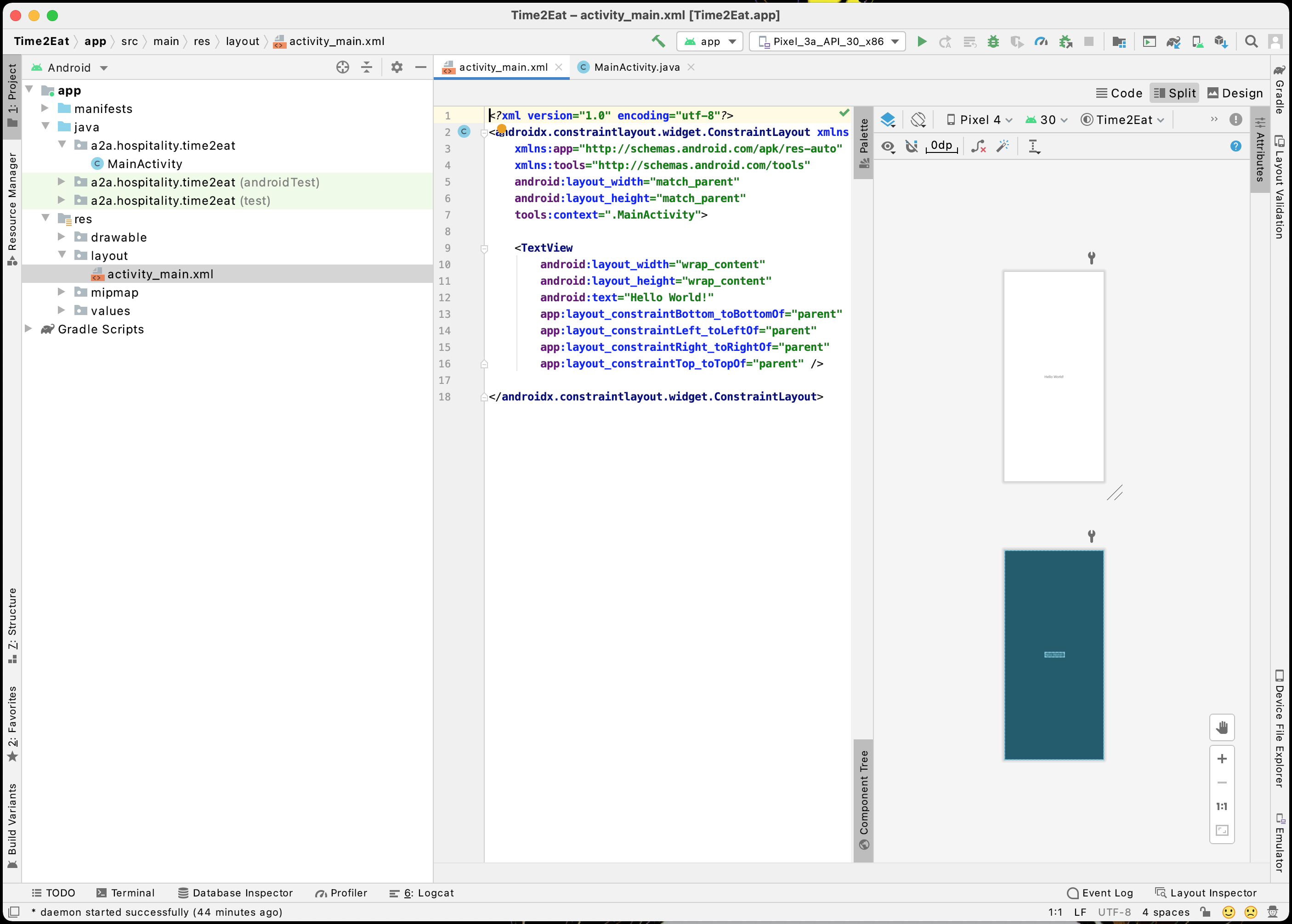Expand the Gradle Scripts tree node
This screenshot has height=924, width=1292.
[28, 329]
